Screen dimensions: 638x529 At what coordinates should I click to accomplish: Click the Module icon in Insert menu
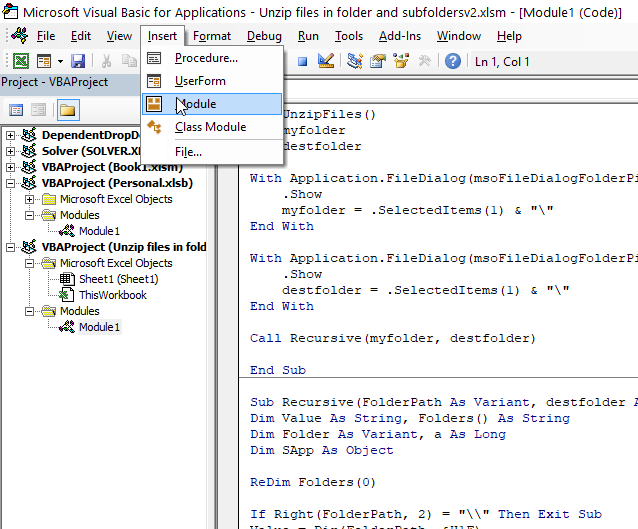pyautogui.click(x=154, y=104)
